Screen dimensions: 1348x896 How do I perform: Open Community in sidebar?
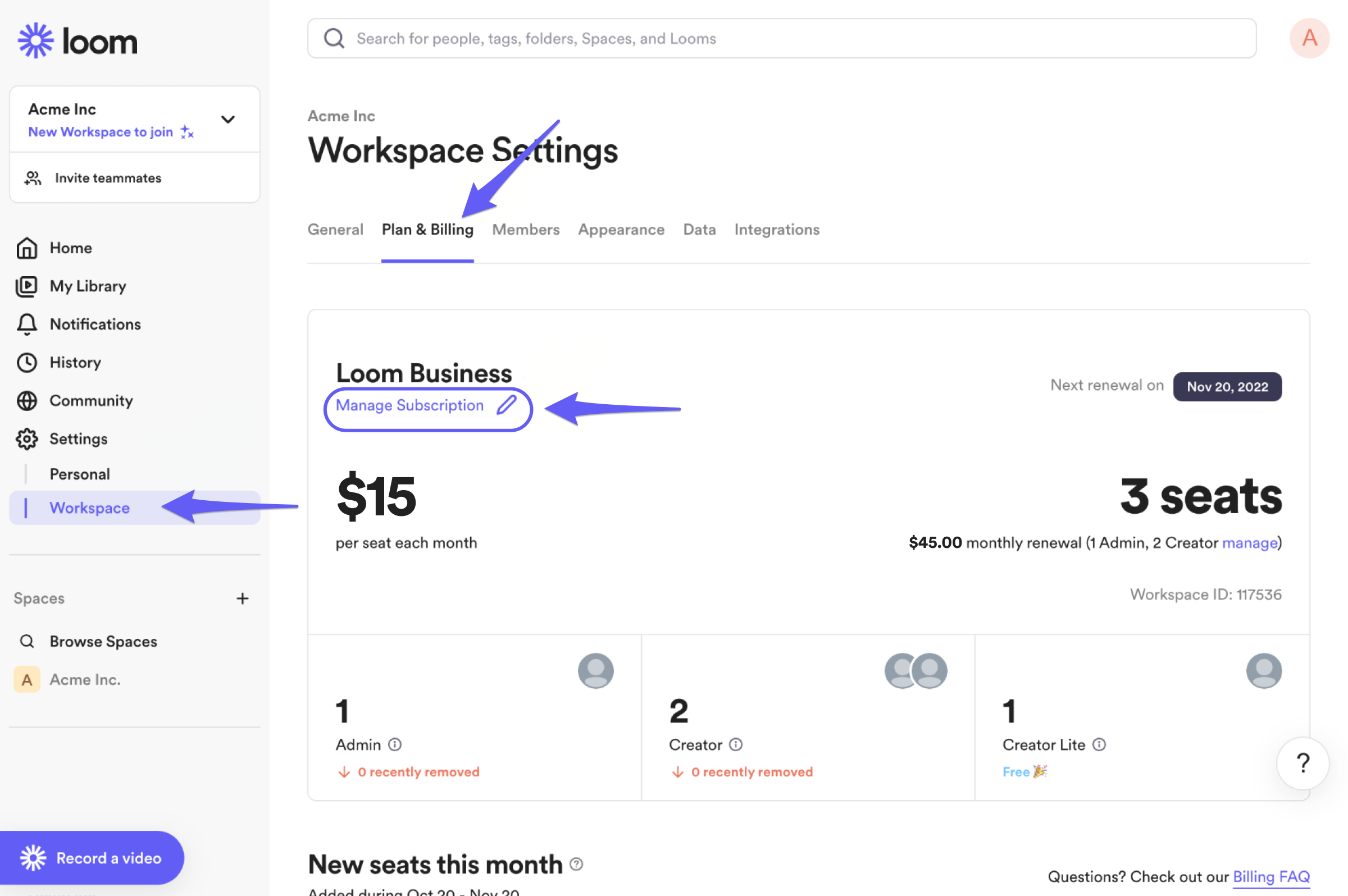(92, 401)
